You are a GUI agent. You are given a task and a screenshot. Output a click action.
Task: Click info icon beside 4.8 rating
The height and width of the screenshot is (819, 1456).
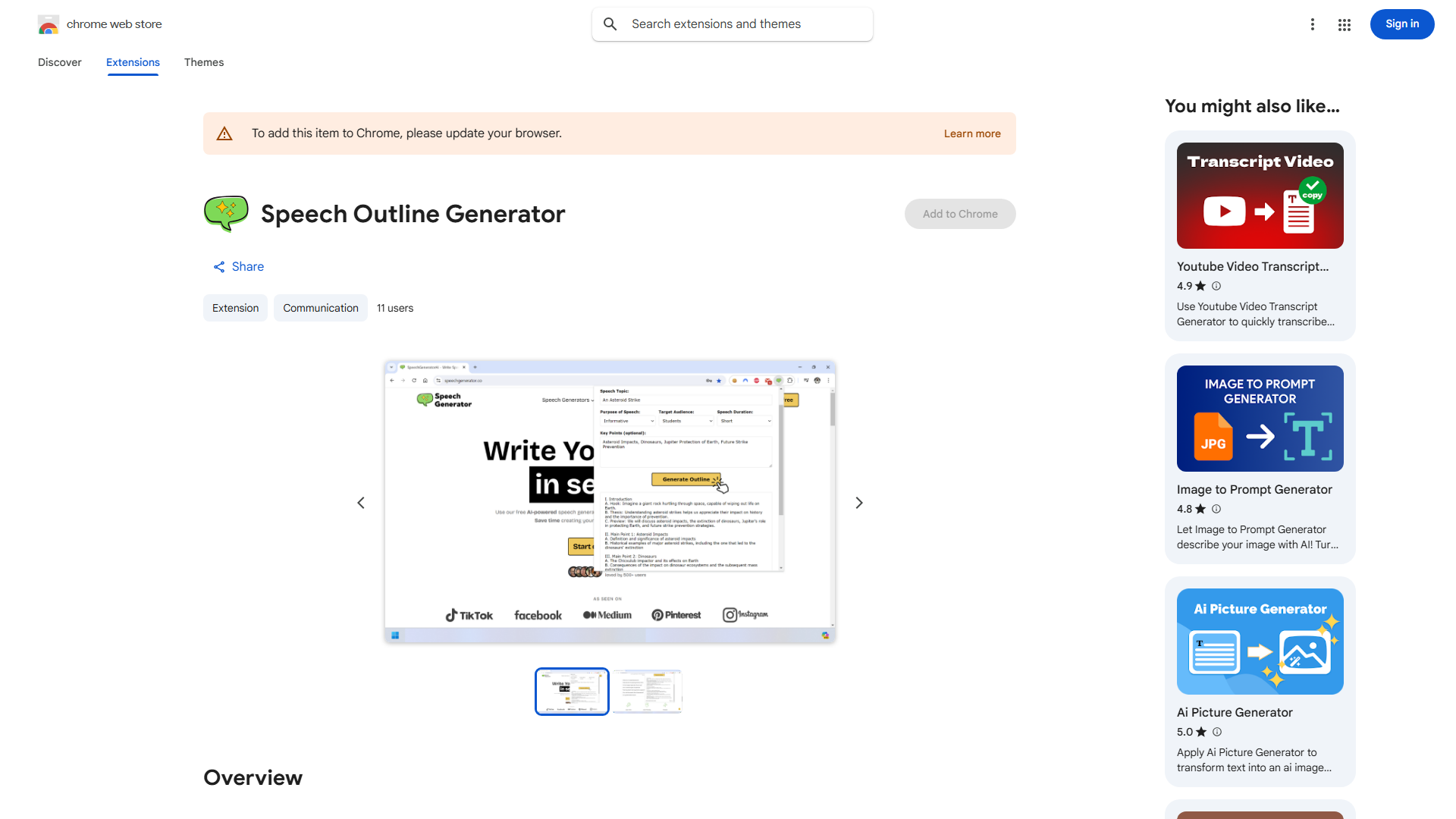point(1216,509)
